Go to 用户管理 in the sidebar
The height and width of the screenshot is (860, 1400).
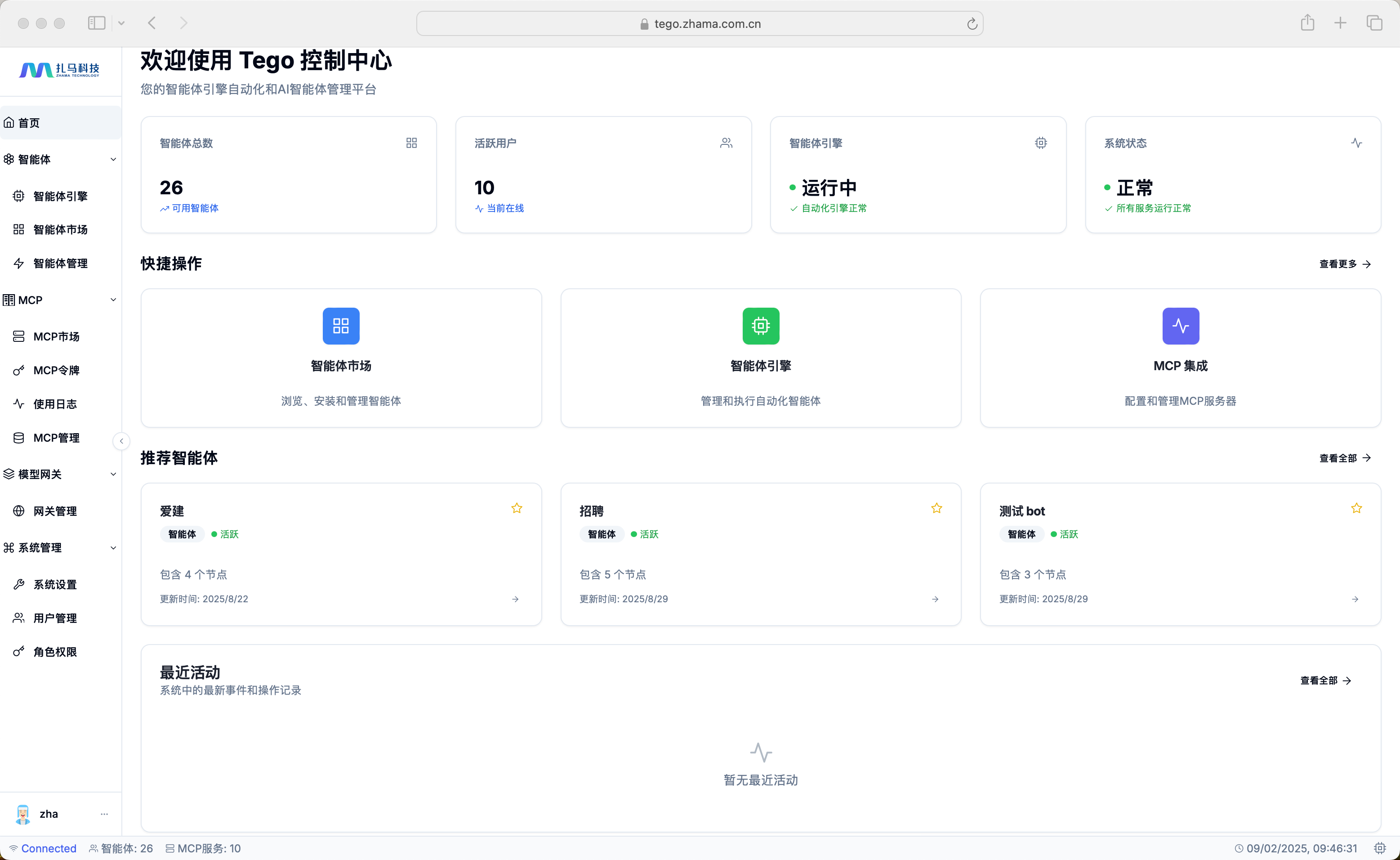pyautogui.click(x=54, y=618)
